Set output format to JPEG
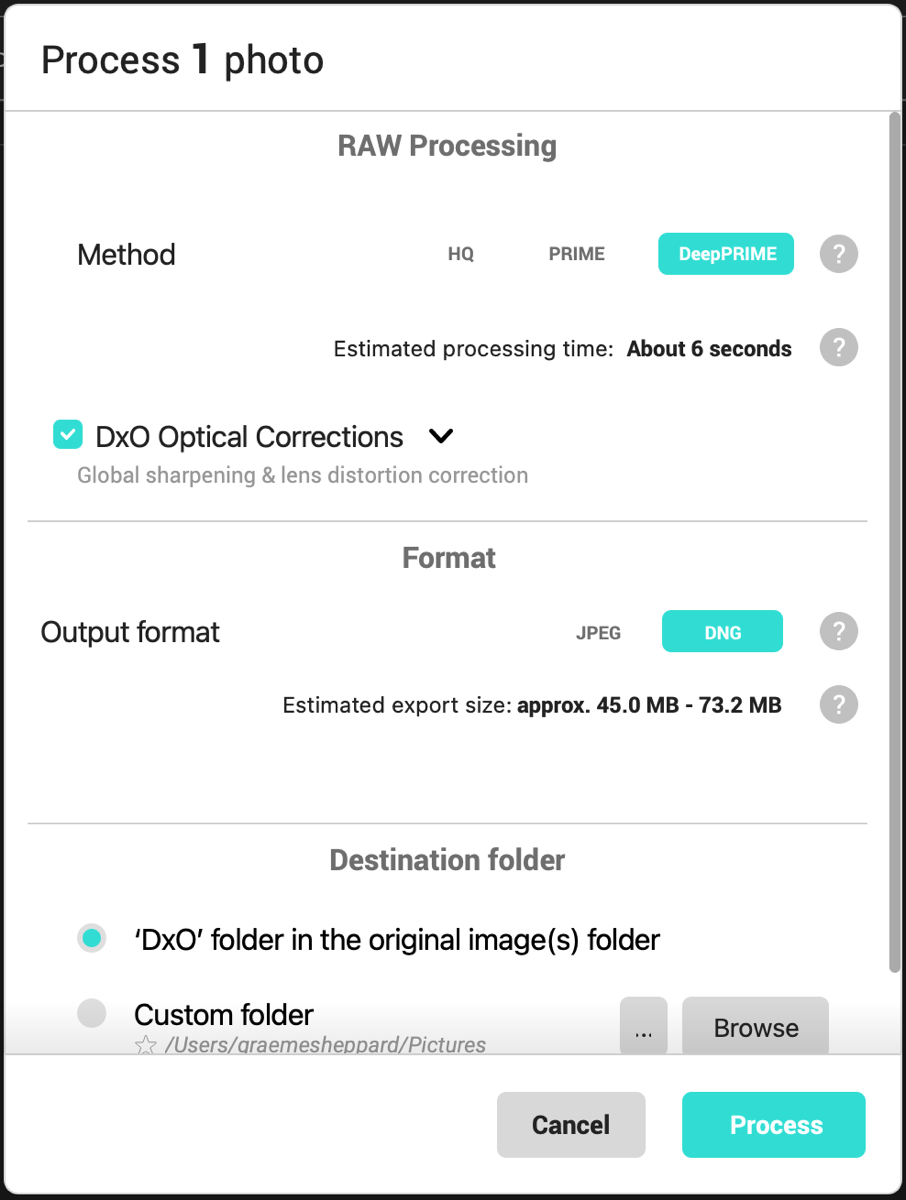This screenshot has height=1200, width=906. (598, 632)
